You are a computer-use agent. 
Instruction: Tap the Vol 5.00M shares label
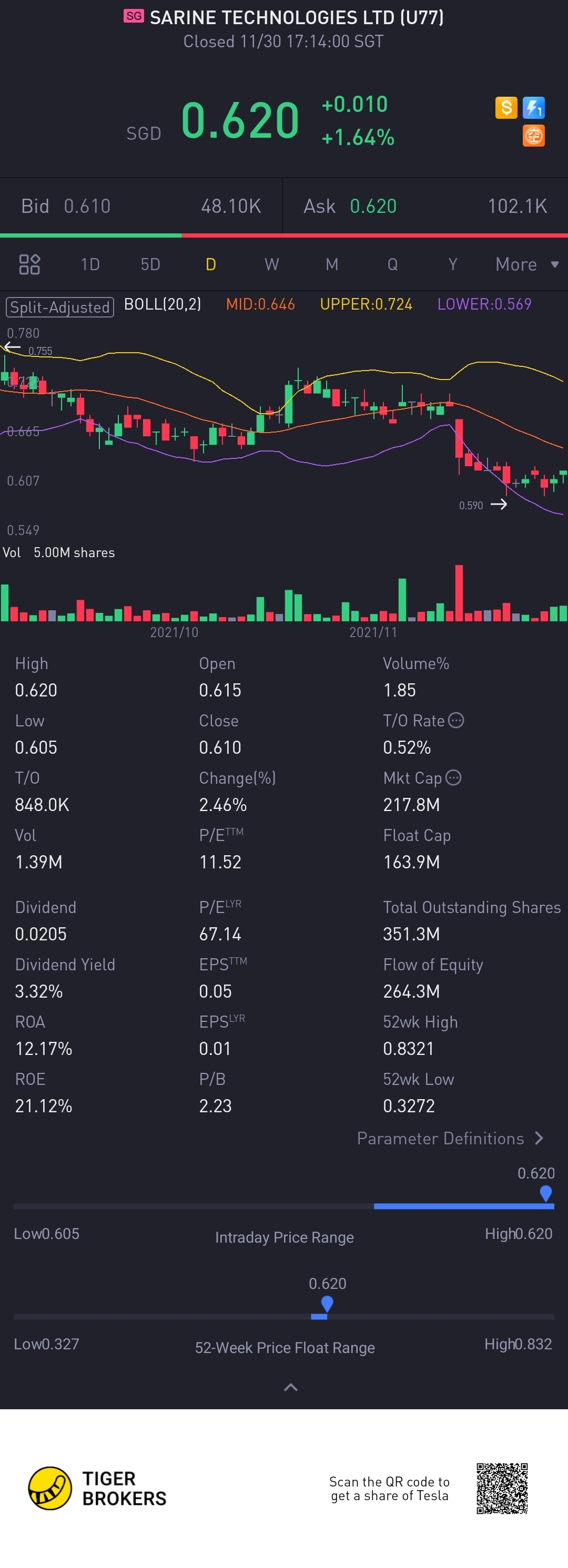point(58,552)
